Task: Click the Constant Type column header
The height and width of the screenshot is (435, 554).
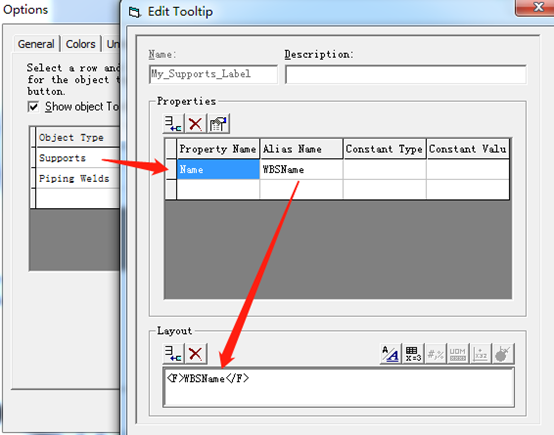Action: (x=384, y=149)
